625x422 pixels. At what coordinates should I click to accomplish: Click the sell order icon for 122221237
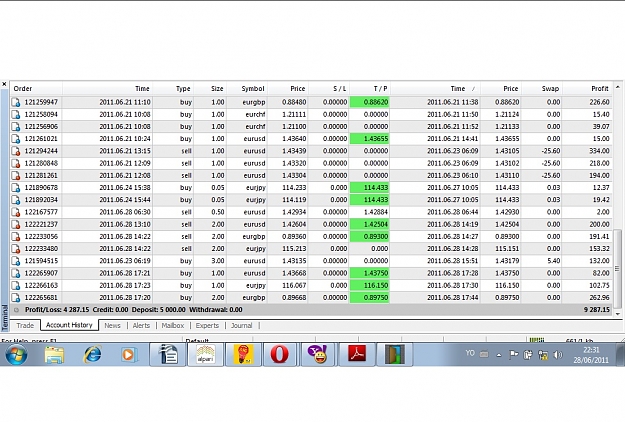pos(16,224)
